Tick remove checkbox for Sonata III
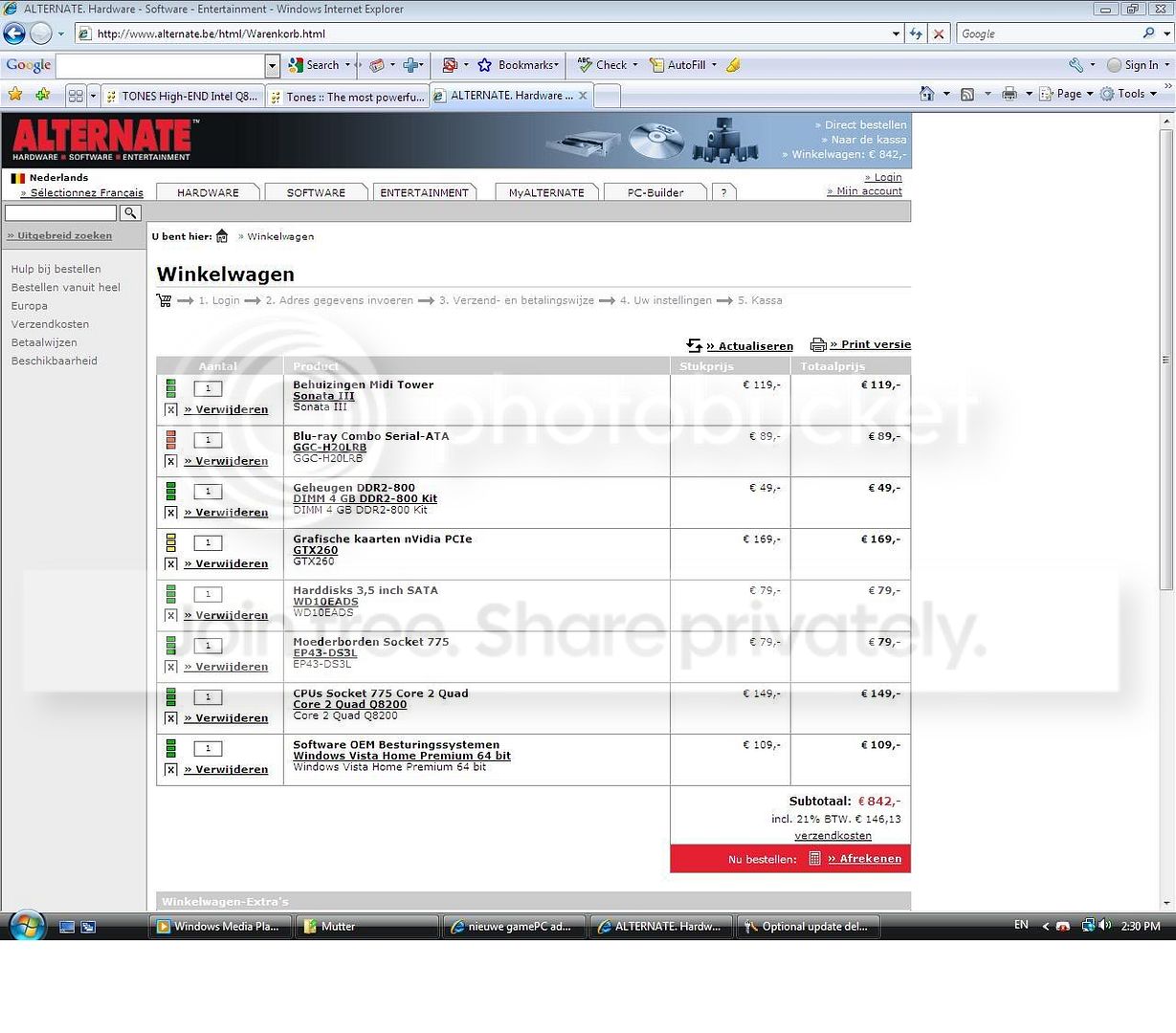The height and width of the screenshot is (1033, 1176). [x=170, y=409]
